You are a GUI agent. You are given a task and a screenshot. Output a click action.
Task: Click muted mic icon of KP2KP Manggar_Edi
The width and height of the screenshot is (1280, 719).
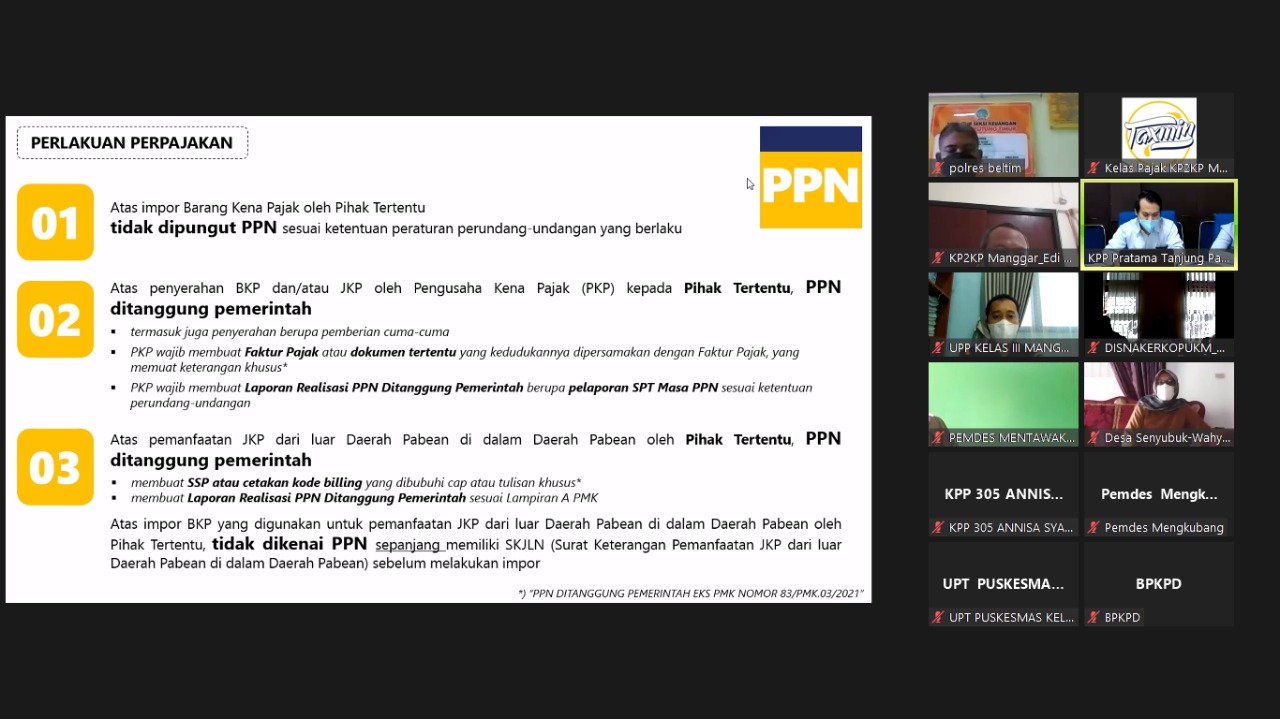[x=938, y=258]
